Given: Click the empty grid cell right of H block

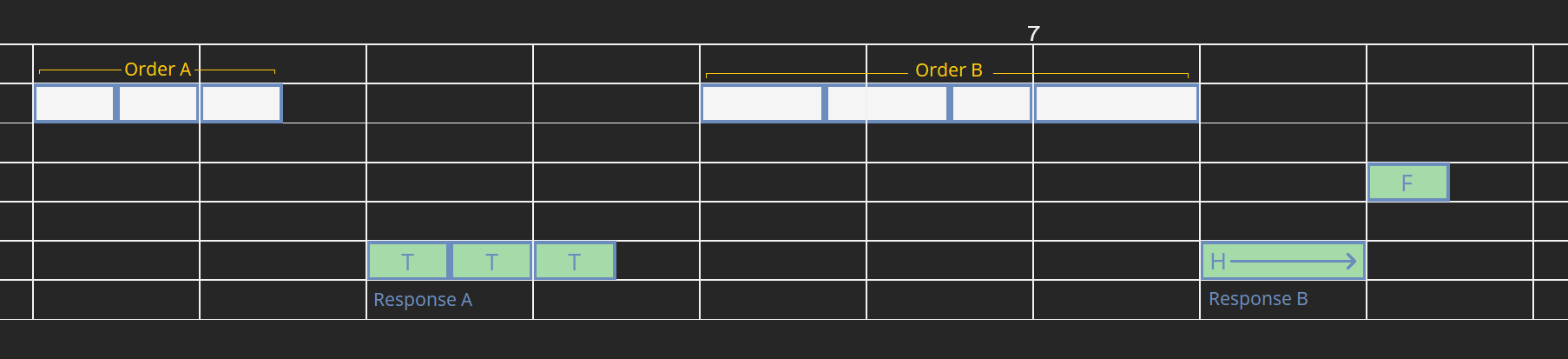Looking at the screenshot, I should click(1450, 261).
